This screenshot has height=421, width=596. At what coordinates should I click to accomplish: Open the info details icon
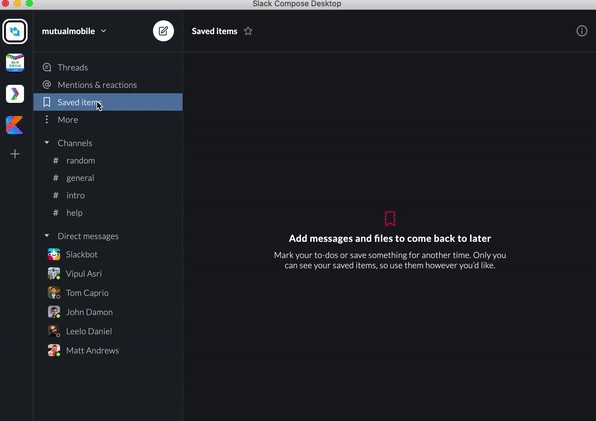coord(582,31)
